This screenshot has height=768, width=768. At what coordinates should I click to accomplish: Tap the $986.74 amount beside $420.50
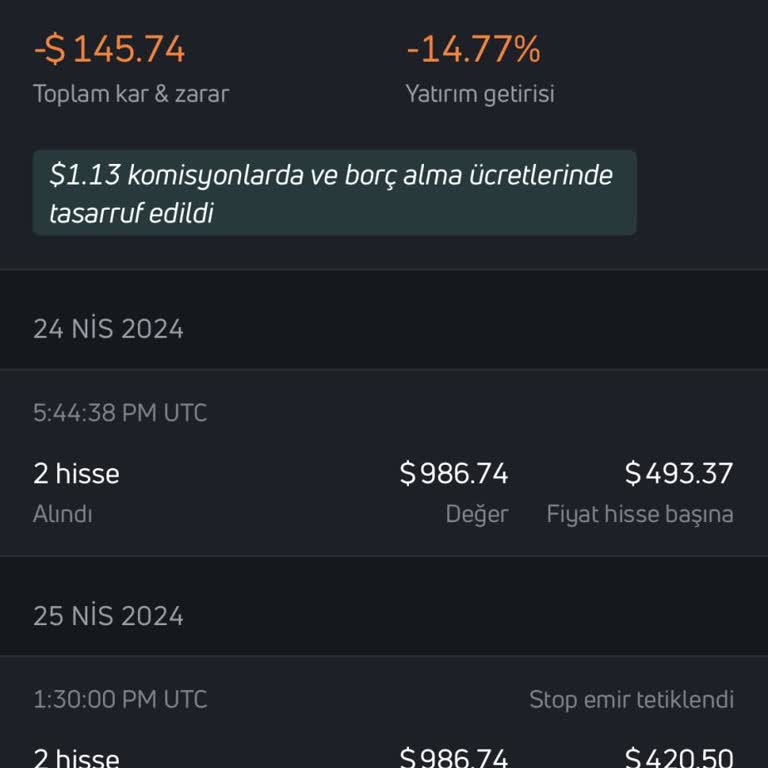click(454, 757)
